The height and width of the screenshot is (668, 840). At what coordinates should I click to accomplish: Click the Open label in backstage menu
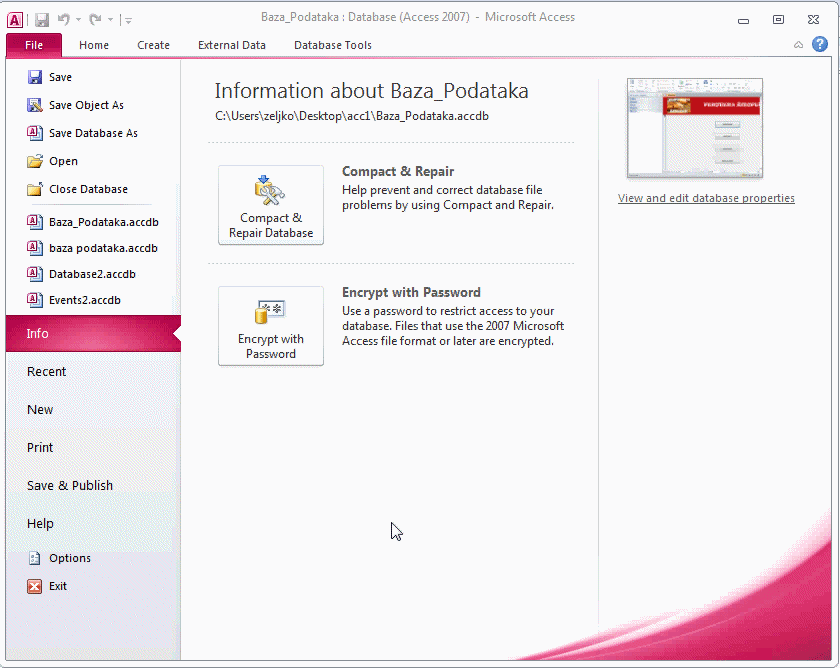(x=63, y=161)
